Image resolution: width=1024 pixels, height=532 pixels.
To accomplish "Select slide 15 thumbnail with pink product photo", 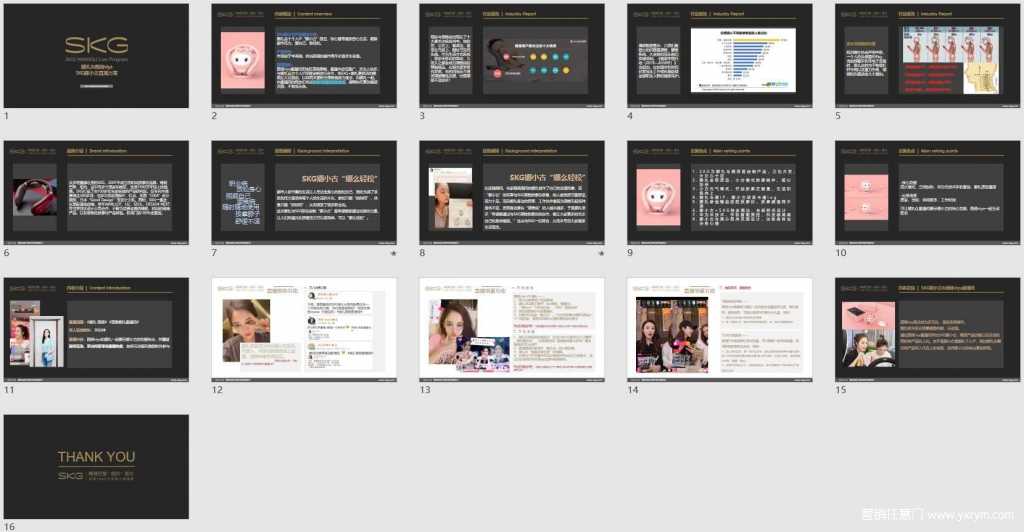I will [927, 329].
